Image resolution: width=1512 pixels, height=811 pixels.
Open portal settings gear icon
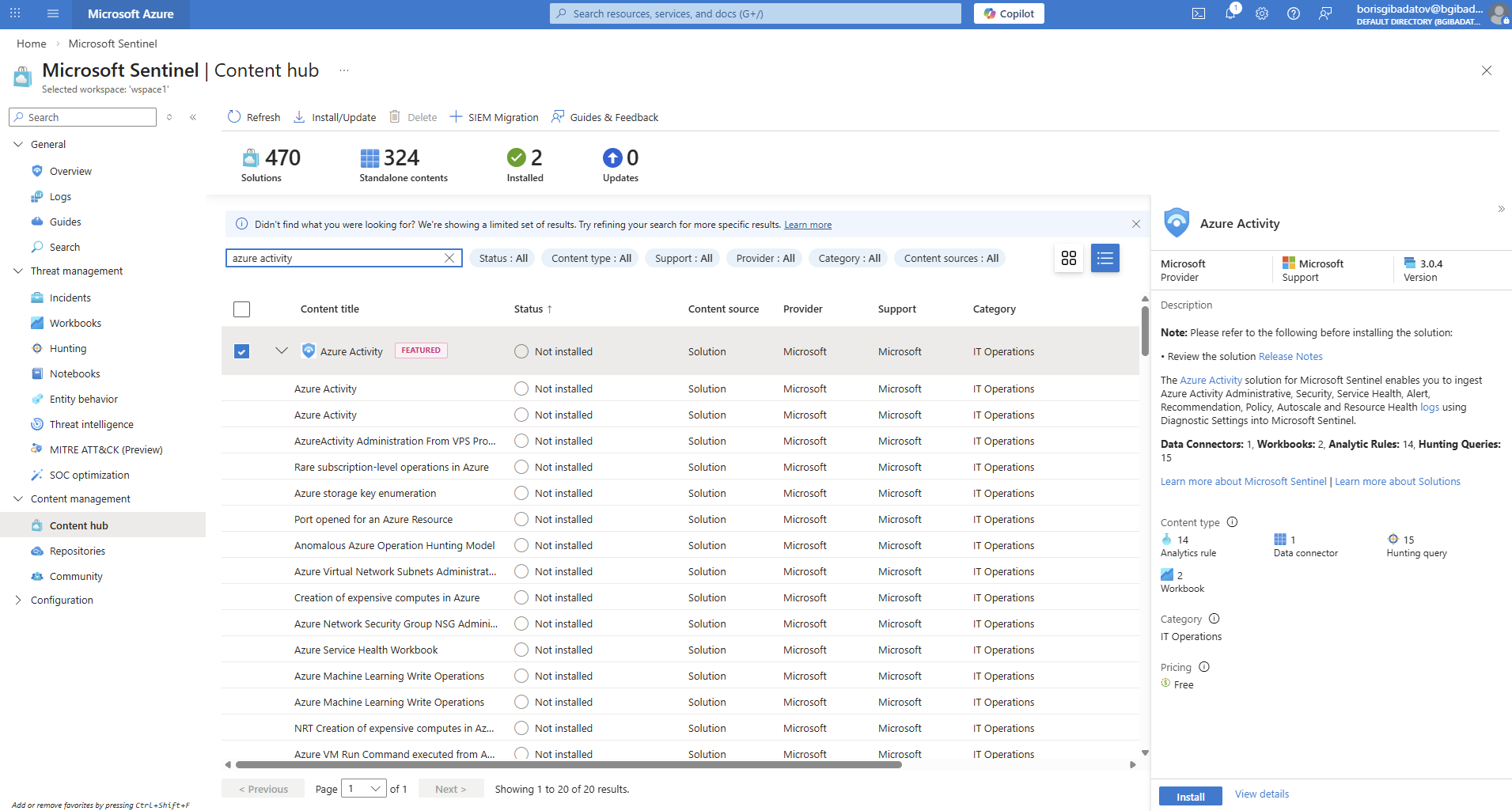coord(1262,13)
